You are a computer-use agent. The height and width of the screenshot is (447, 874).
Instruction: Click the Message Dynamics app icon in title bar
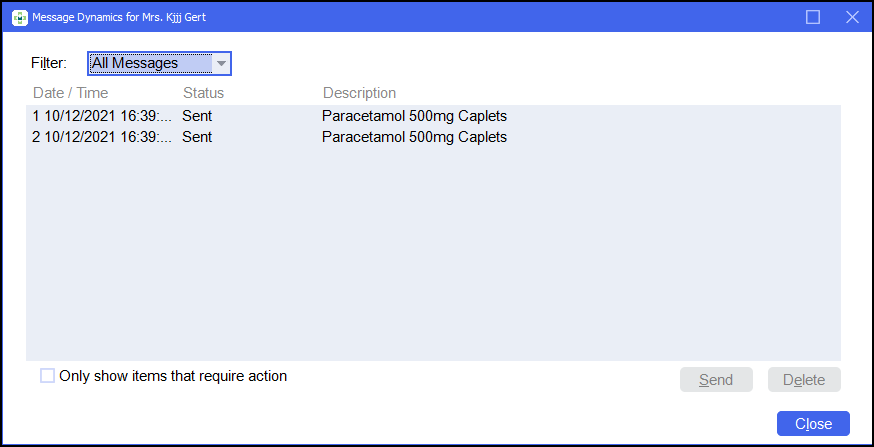pos(19,17)
